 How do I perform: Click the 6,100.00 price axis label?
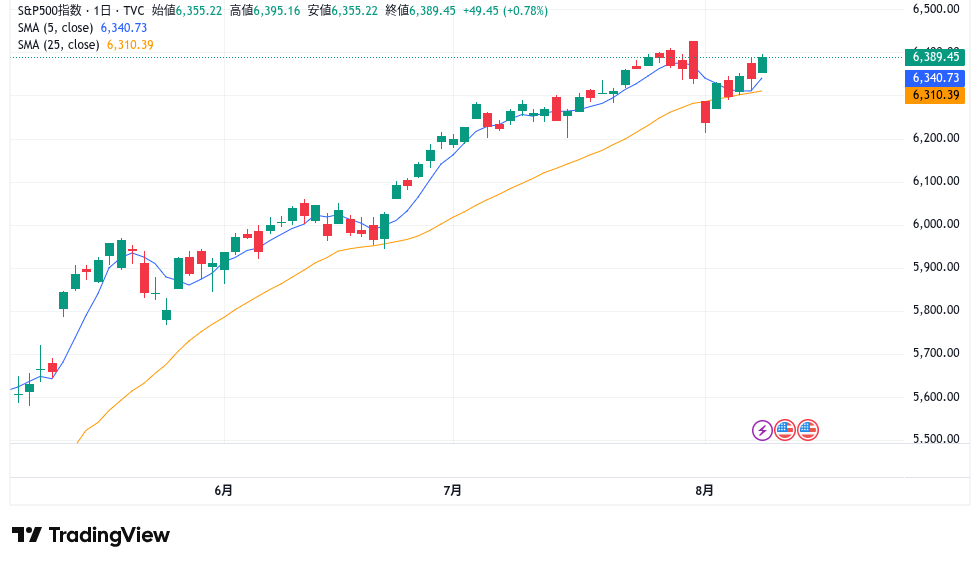(936, 181)
